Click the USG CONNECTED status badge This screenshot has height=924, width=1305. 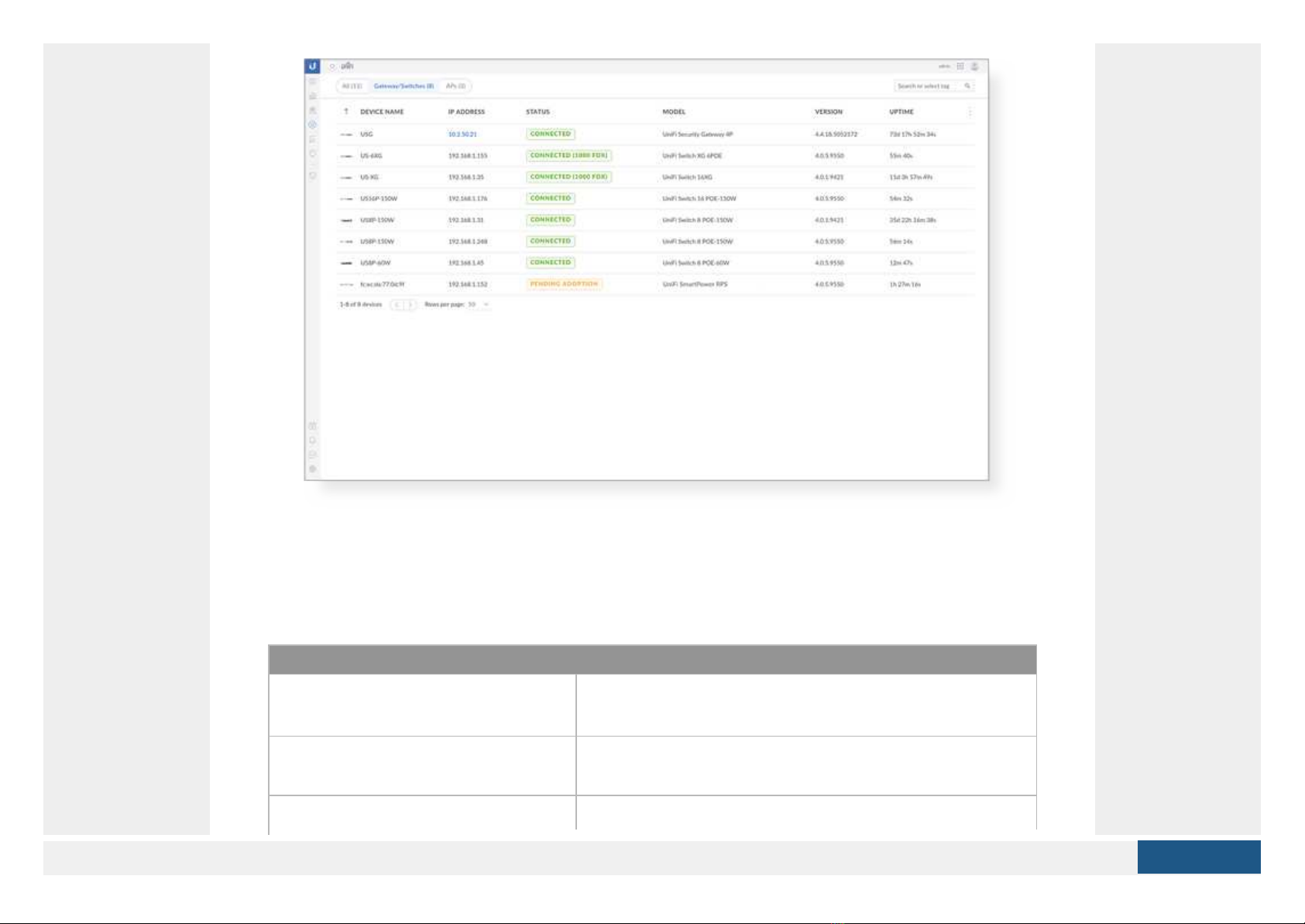551,134
